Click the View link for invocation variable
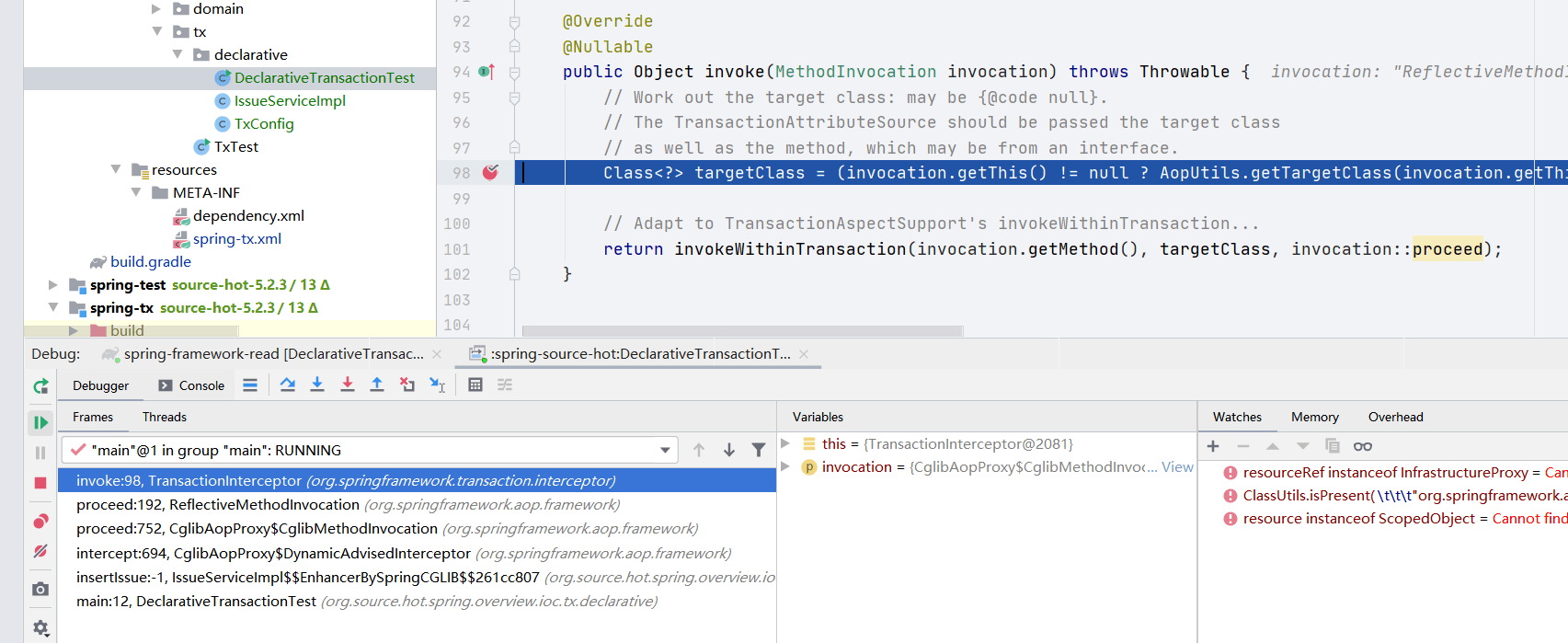 (x=1177, y=467)
